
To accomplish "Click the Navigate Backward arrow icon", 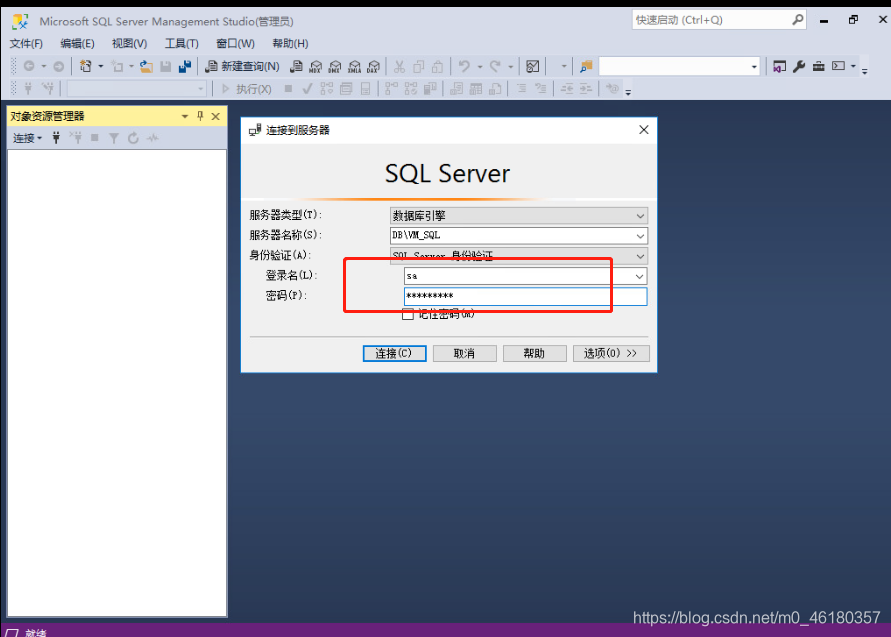I will click(29, 66).
